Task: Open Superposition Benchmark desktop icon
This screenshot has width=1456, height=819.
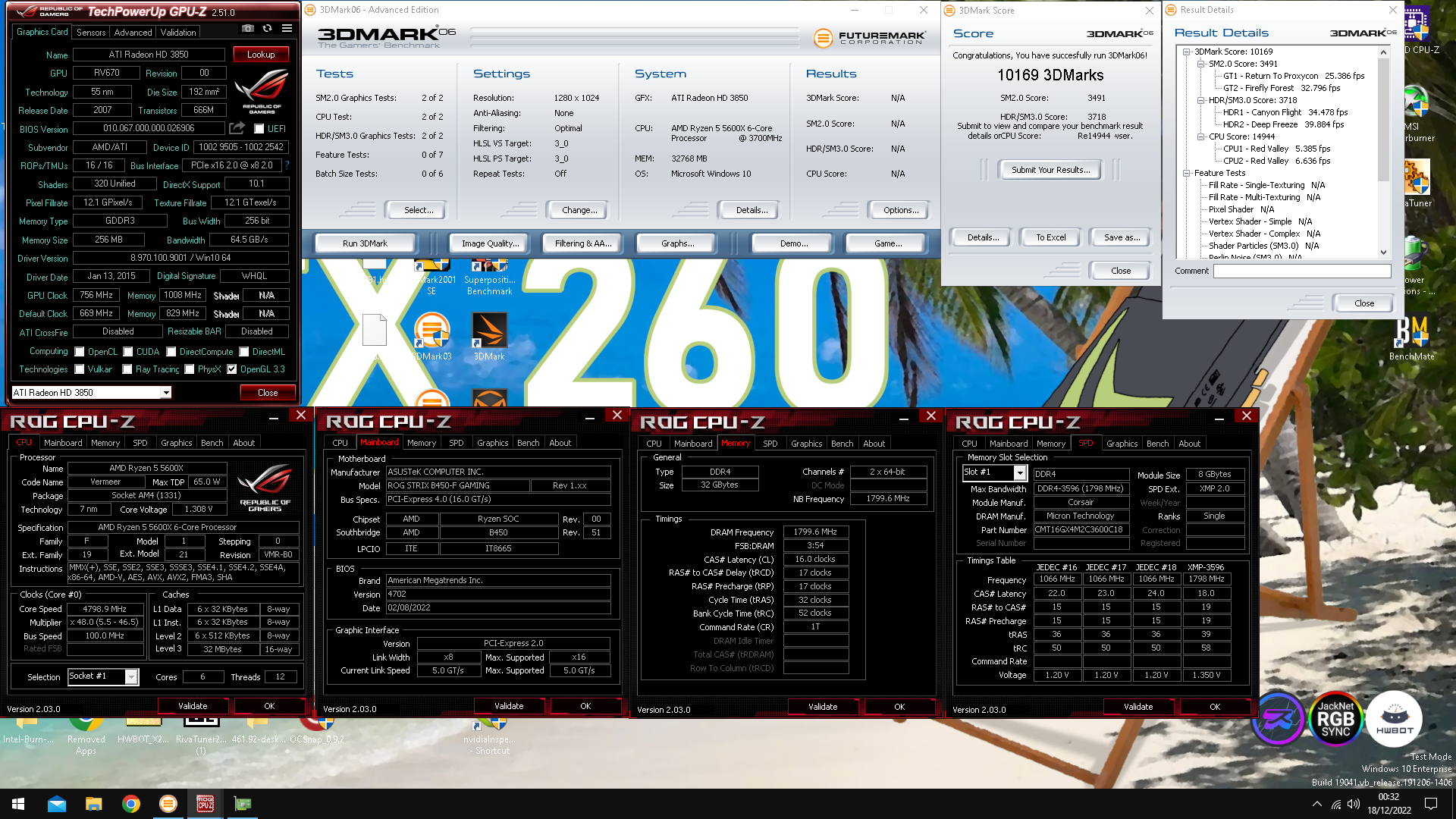Action: click(489, 278)
